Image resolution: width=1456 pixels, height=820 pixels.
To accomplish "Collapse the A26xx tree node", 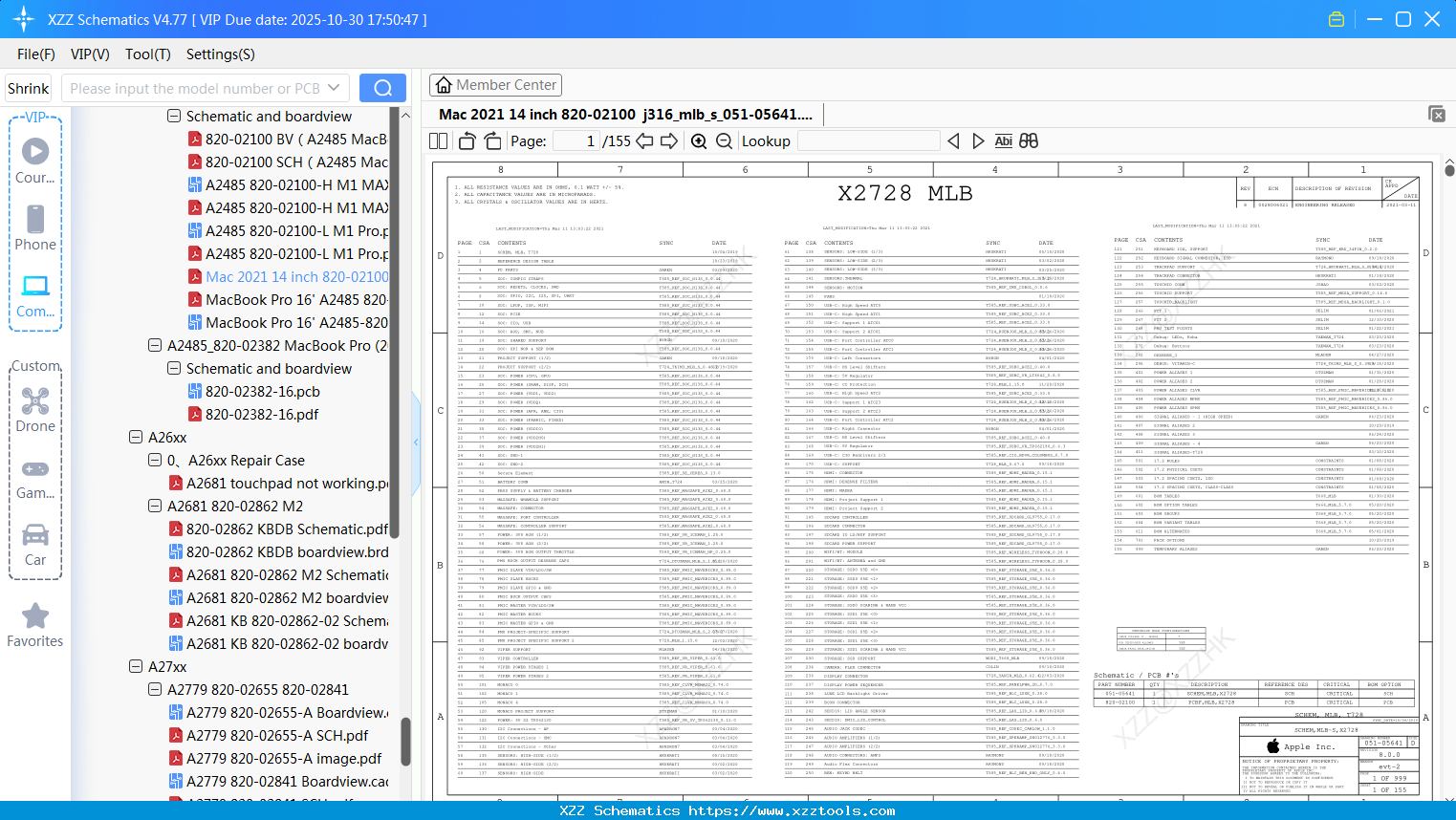I will click(x=136, y=437).
